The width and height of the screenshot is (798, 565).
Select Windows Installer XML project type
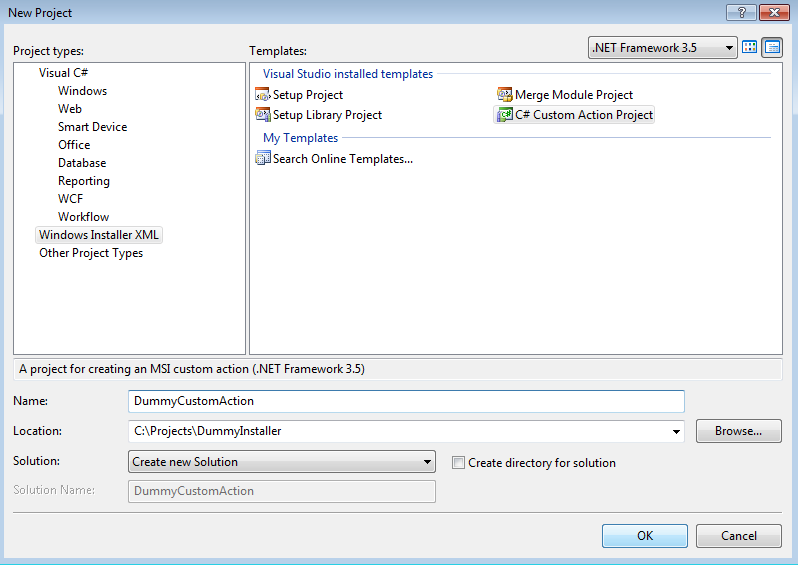tap(99, 235)
